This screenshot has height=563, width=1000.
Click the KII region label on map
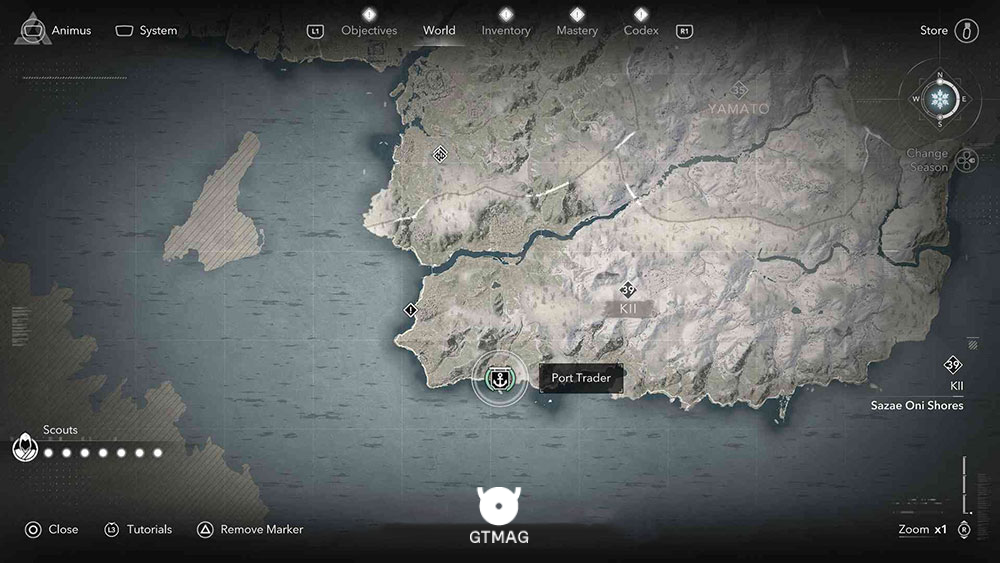tap(628, 309)
